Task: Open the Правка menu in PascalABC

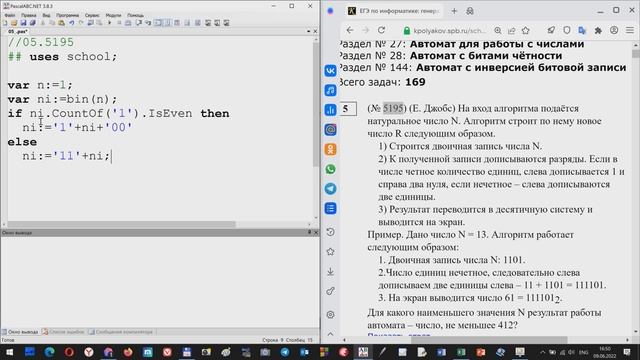Action: (x=29, y=15)
